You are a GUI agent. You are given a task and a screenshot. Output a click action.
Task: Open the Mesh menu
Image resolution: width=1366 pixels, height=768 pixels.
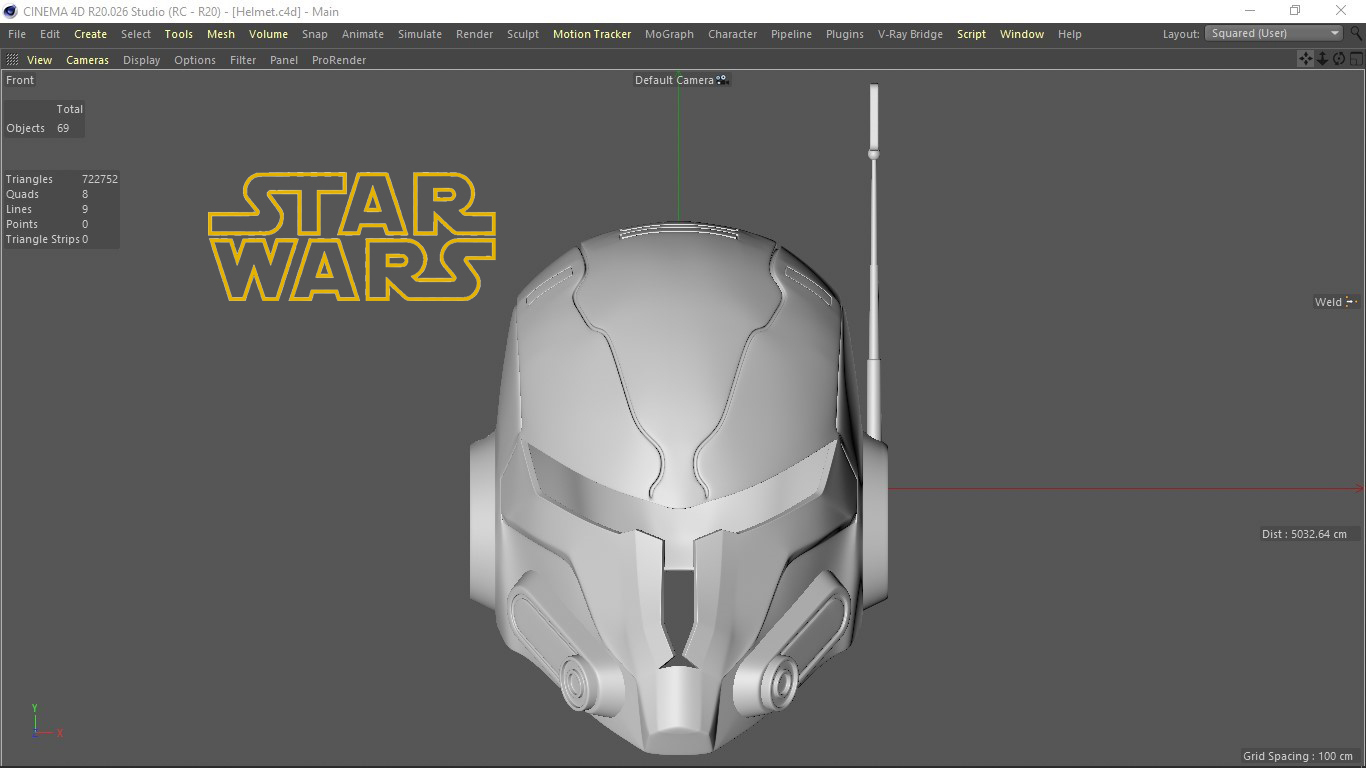click(x=221, y=34)
